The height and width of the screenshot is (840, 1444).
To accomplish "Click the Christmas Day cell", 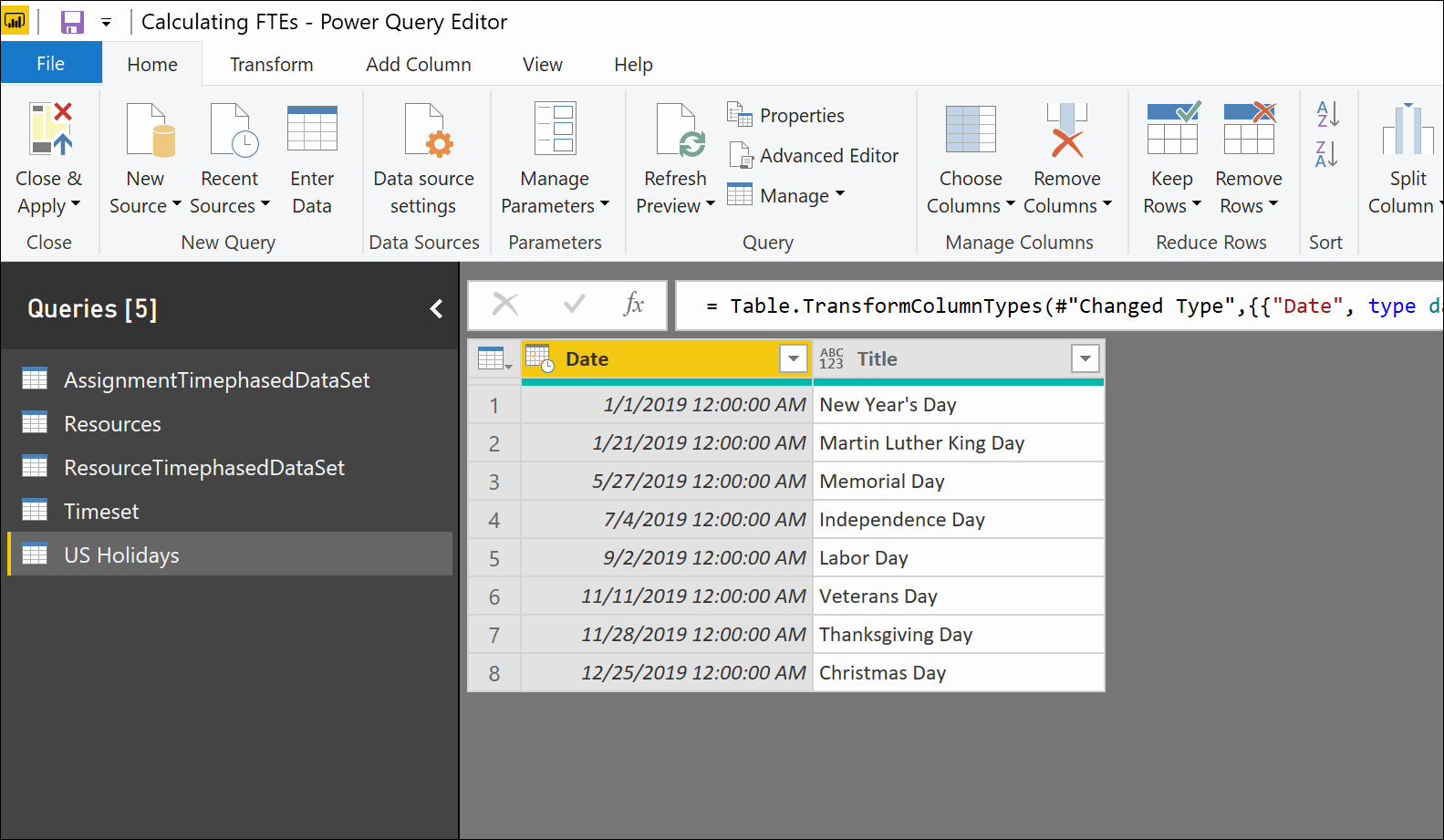I will 959,673.
